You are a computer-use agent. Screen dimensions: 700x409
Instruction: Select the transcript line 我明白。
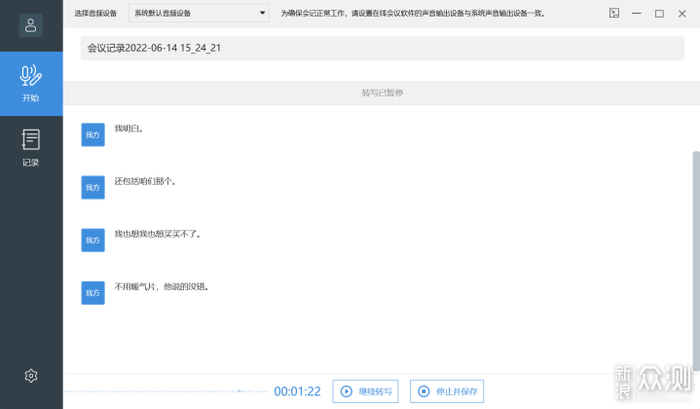129,129
